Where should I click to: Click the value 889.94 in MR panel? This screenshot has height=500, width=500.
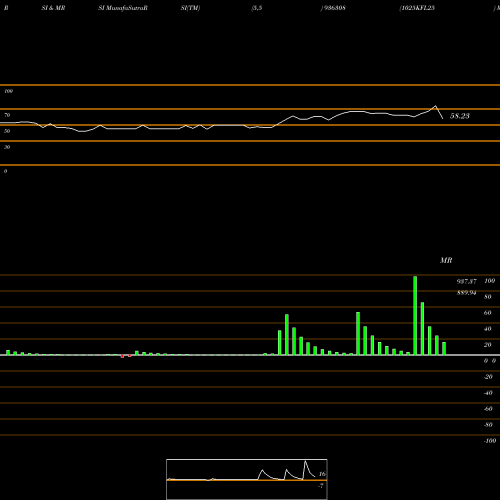(466, 293)
